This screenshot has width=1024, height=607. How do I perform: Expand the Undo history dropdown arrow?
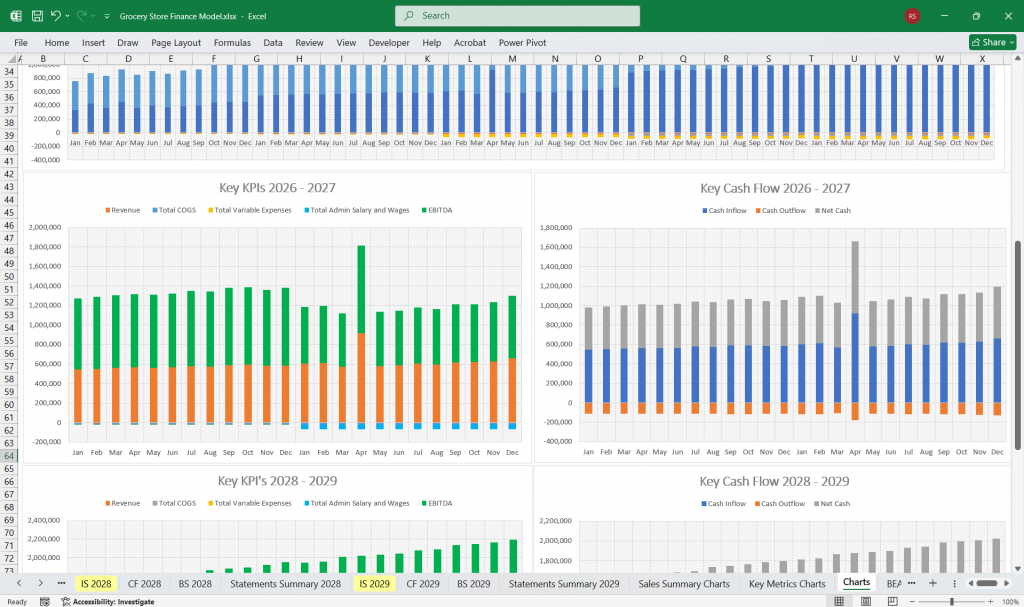[68, 16]
